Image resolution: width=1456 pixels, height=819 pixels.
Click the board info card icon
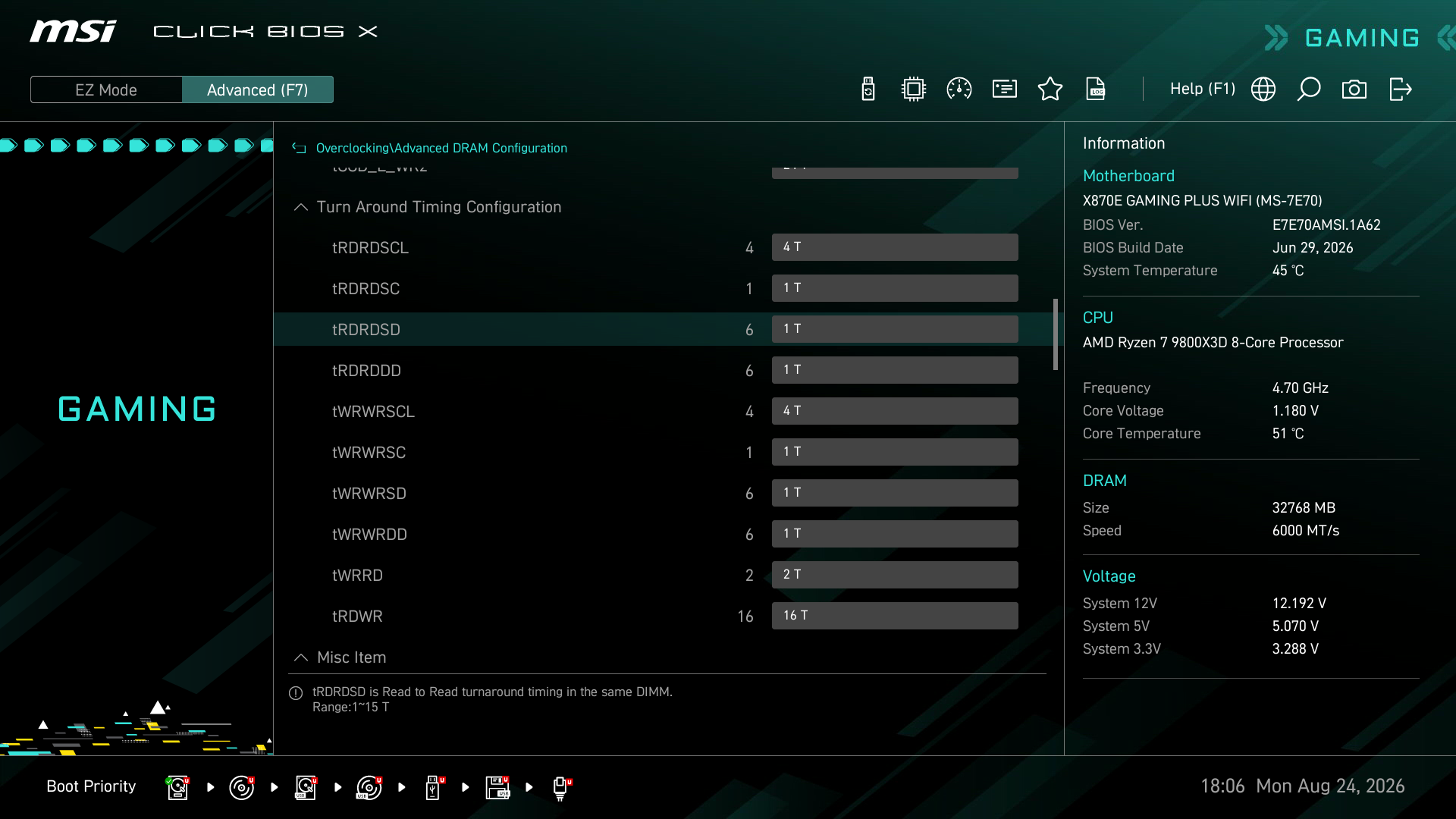1005,89
